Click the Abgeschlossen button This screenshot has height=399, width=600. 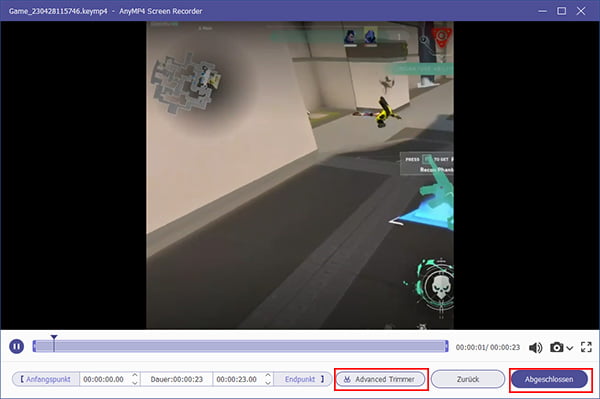pos(549,379)
